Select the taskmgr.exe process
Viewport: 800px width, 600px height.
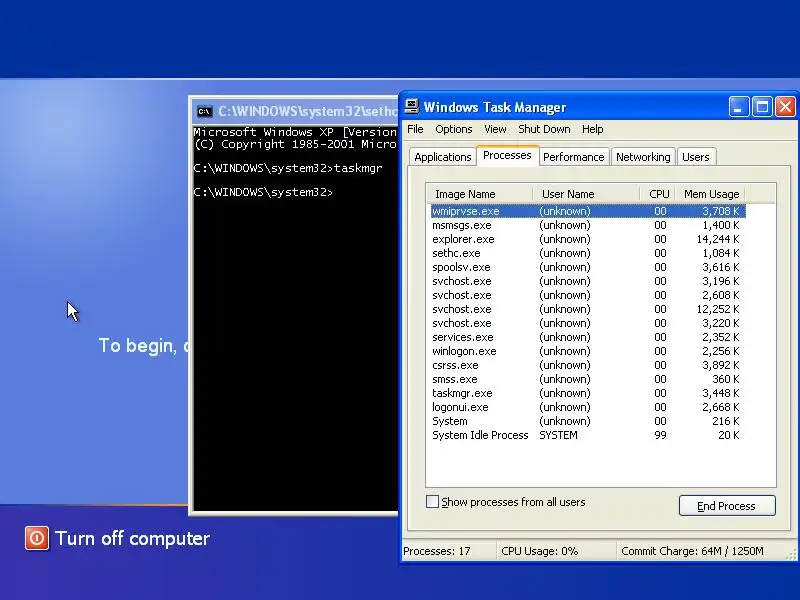[588, 393]
